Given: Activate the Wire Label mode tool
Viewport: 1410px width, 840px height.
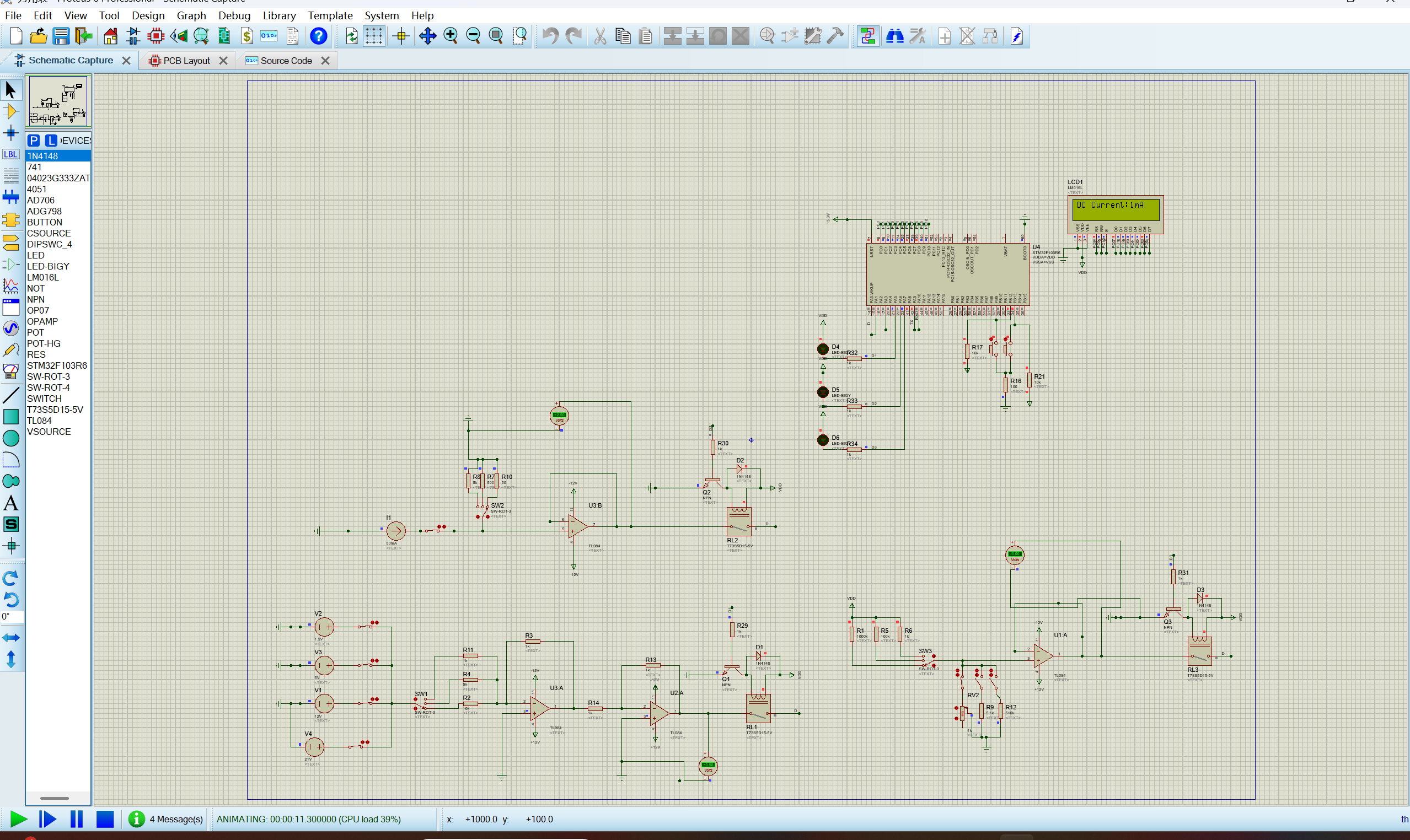Looking at the screenshot, I should coord(11,154).
